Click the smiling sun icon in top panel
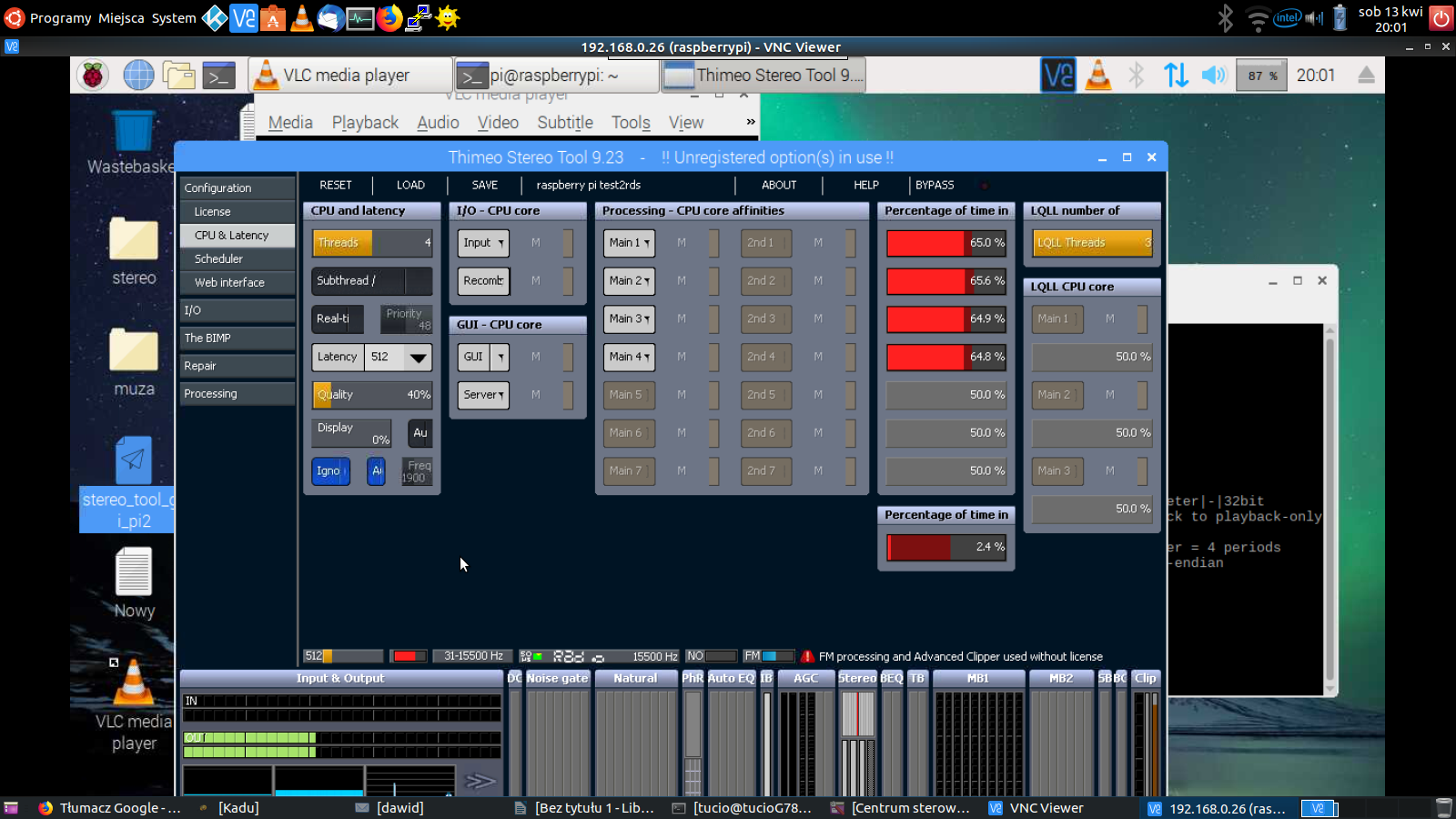 [448, 17]
